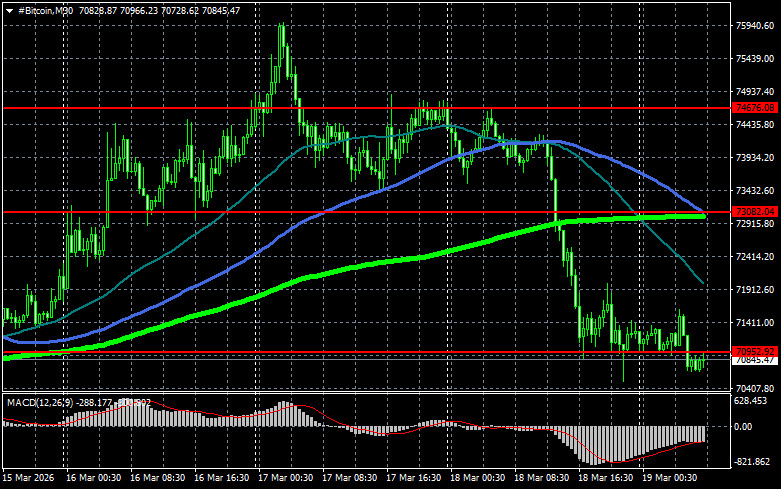Click the 74937.40 price axis label
Image resolution: width=781 pixels, height=489 pixels.
tap(755, 92)
